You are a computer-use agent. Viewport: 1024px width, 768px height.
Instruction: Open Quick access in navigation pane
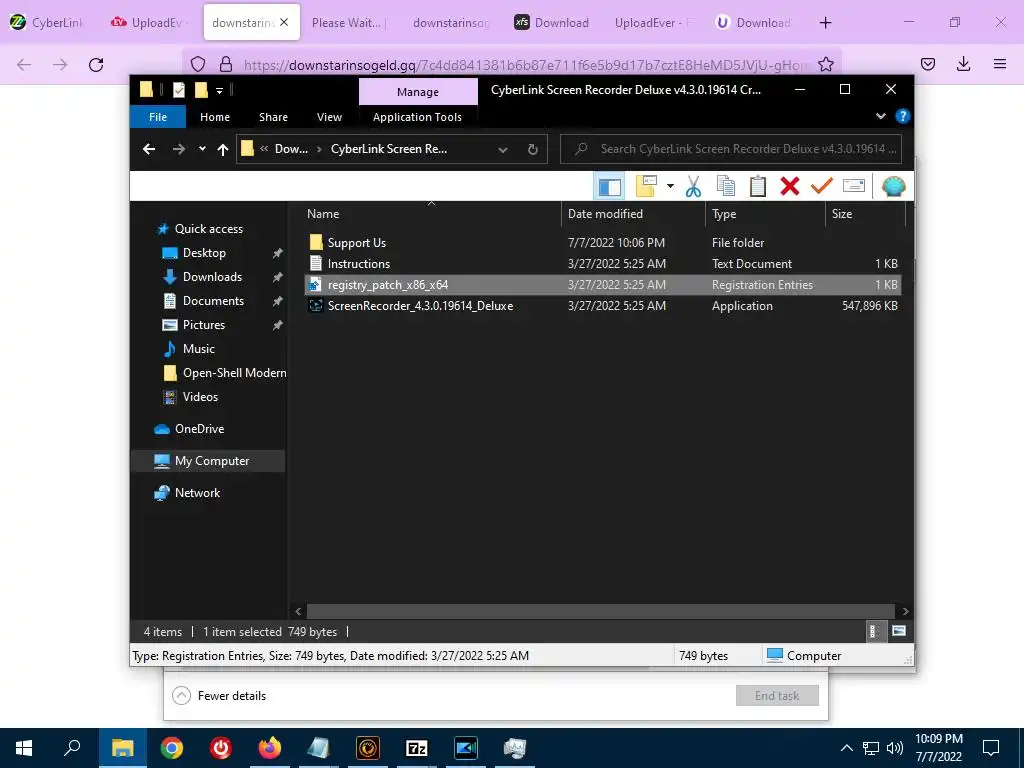208,229
